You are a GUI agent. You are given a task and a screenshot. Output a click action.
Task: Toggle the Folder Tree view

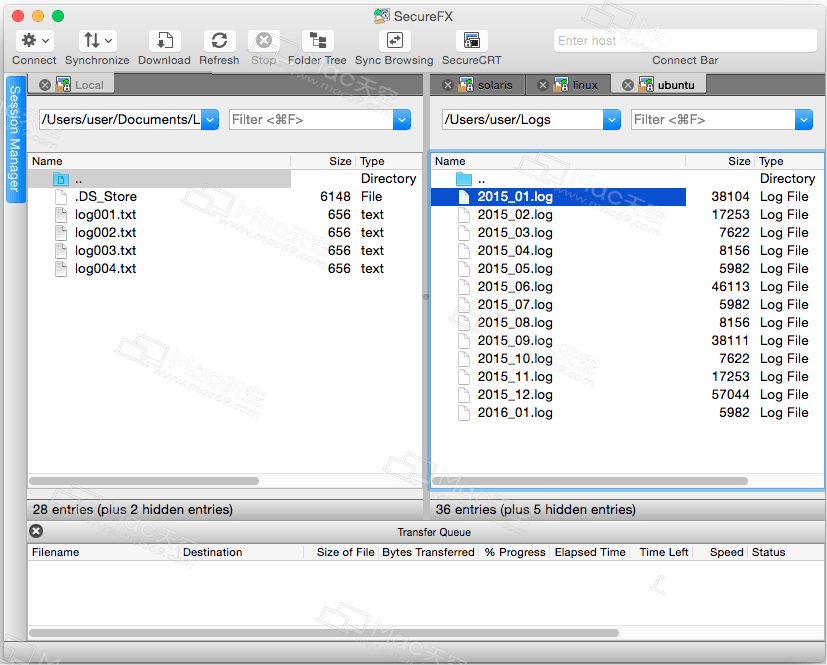(318, 41)
